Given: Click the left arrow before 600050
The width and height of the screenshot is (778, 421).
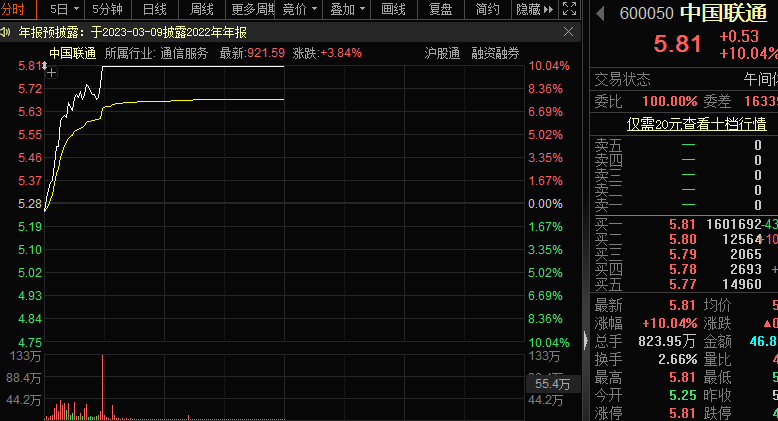Looking at the screenshot, I should pos(600,13).
